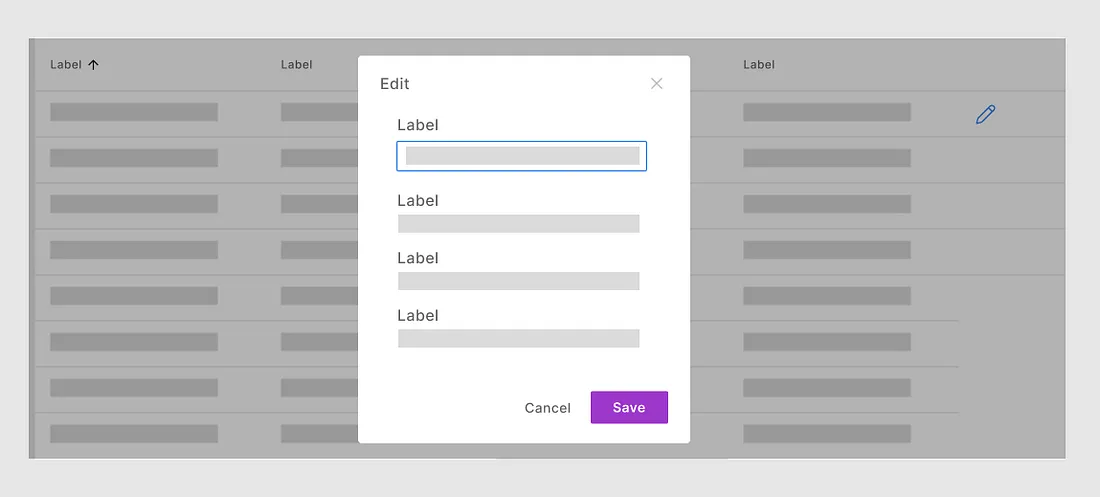Click the first-row cell in the rightmost column
The width and height of the screenshot is (1100, 497).
coord(827,112)
